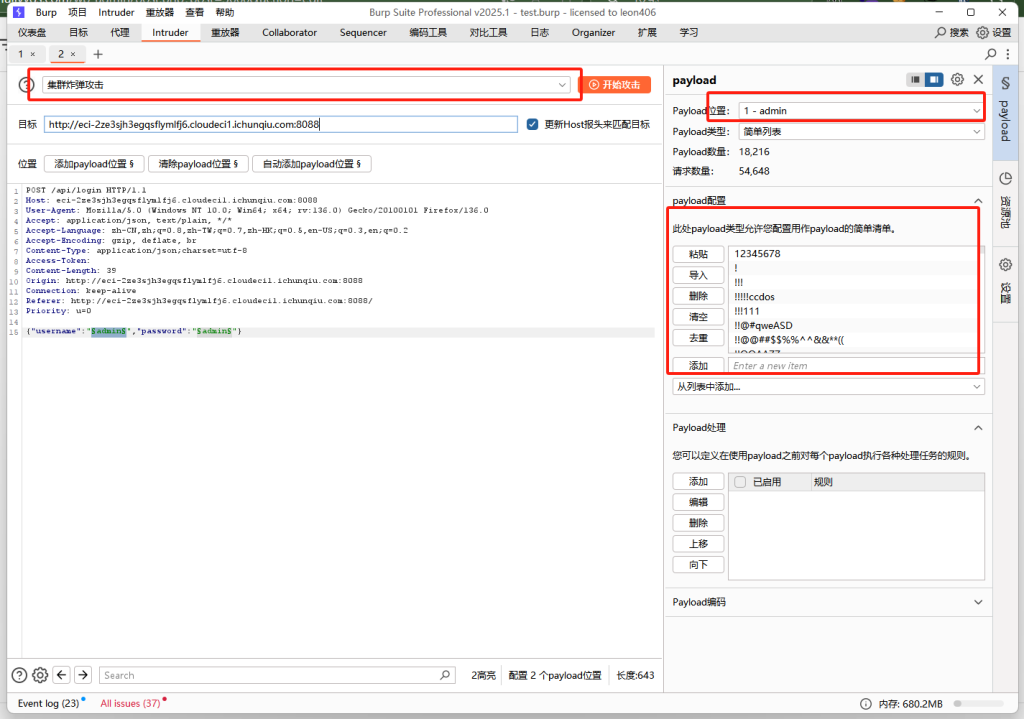Screen dimensions: 1024x719
Task: Go to next search match arrow
Action: click(83, 675)
